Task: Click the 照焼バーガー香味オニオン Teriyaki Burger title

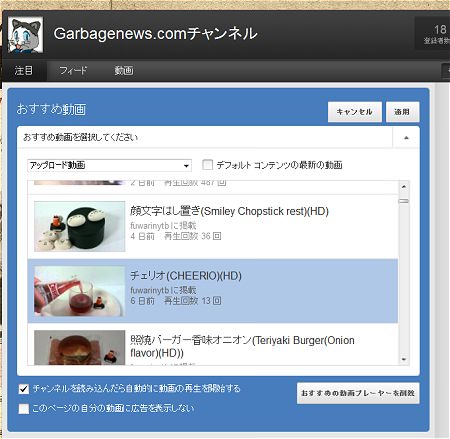Action: click(242, 346)
